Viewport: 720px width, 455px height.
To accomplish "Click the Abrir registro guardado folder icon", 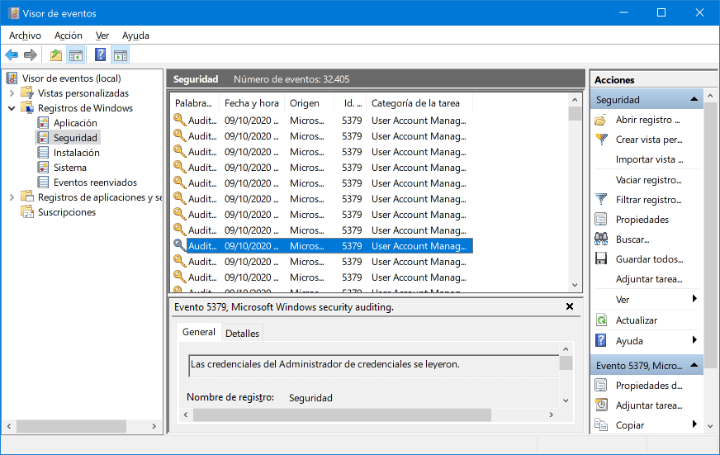I will point(601,120).
